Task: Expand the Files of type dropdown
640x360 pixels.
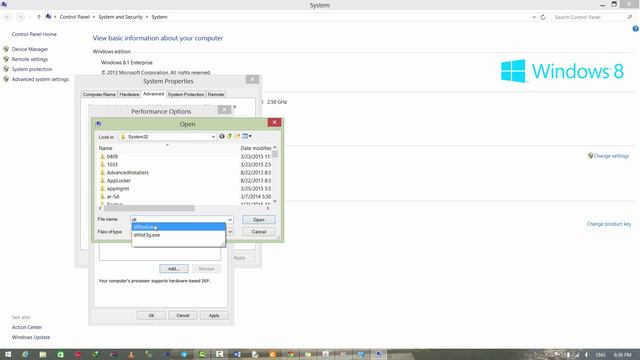Action: point(230,232)
